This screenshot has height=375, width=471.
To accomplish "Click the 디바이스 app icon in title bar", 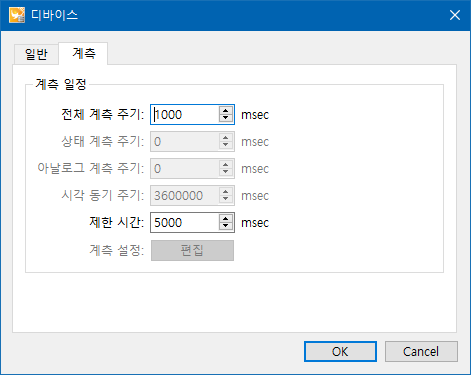I will click(17, 15).
